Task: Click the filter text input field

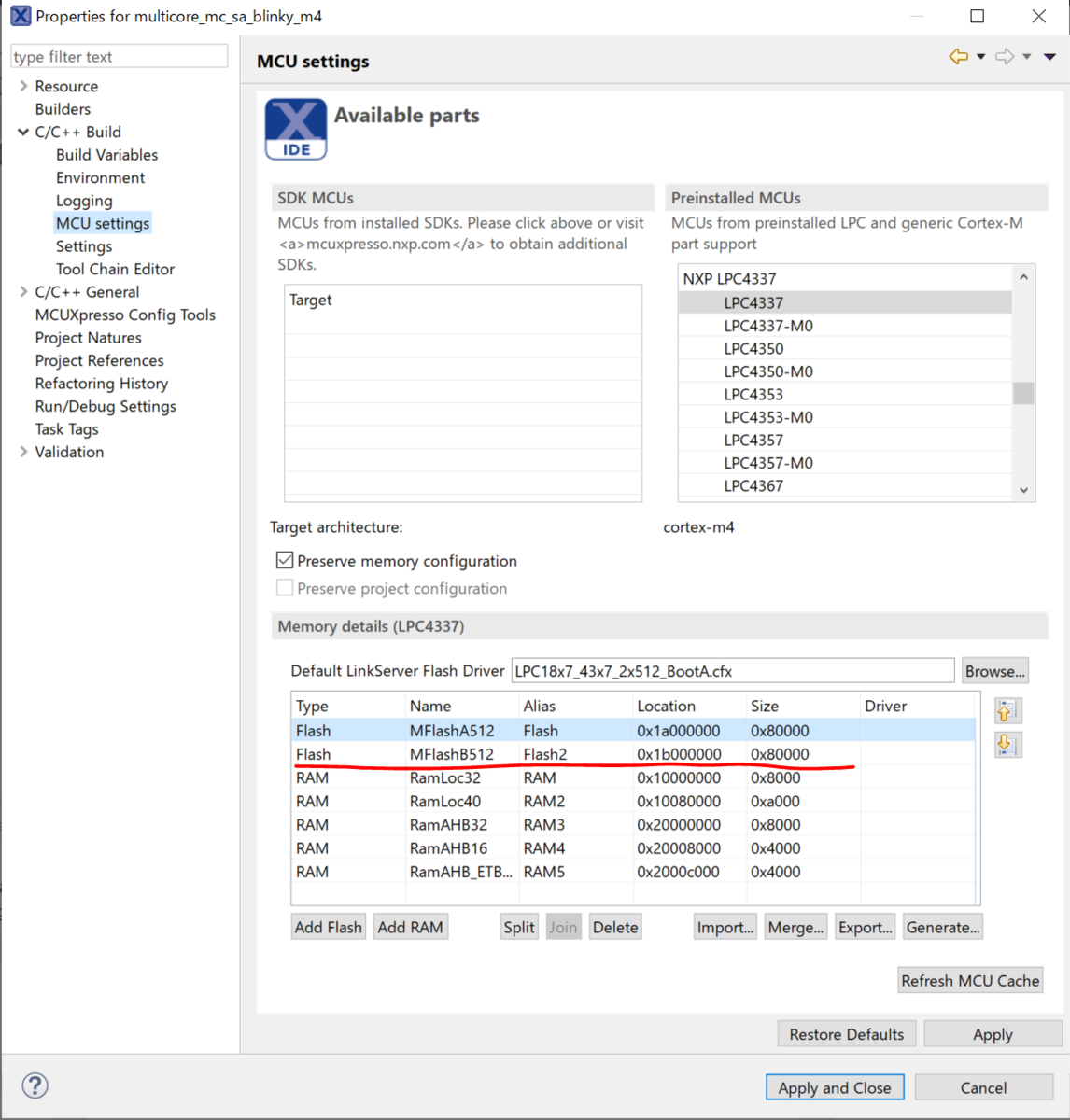Action: [x=119, y=56]
